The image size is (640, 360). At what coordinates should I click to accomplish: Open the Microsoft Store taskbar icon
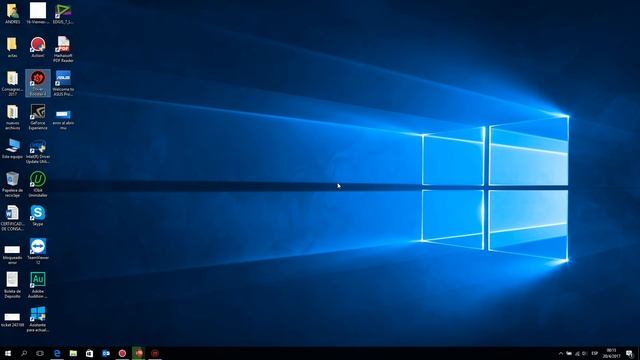pos(89,353)
